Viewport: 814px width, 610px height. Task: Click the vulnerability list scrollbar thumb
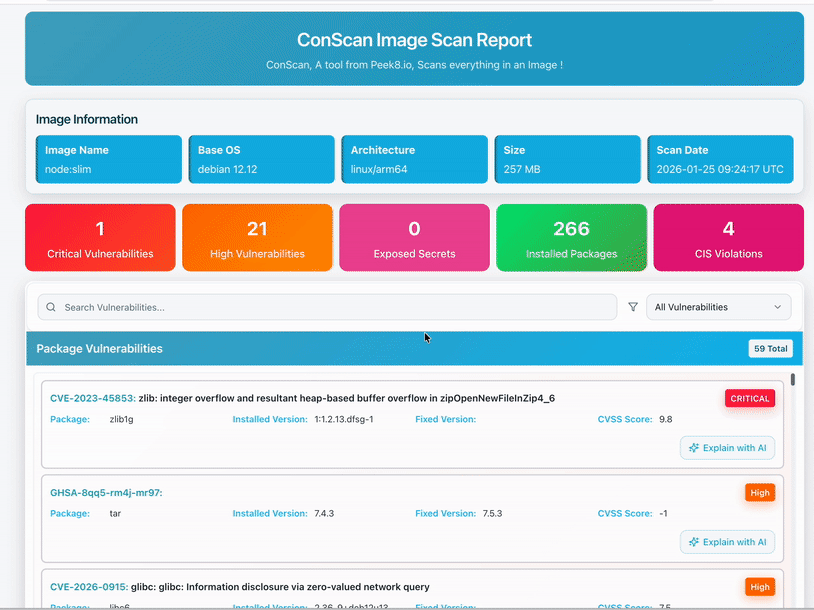[x=793, y=379]
